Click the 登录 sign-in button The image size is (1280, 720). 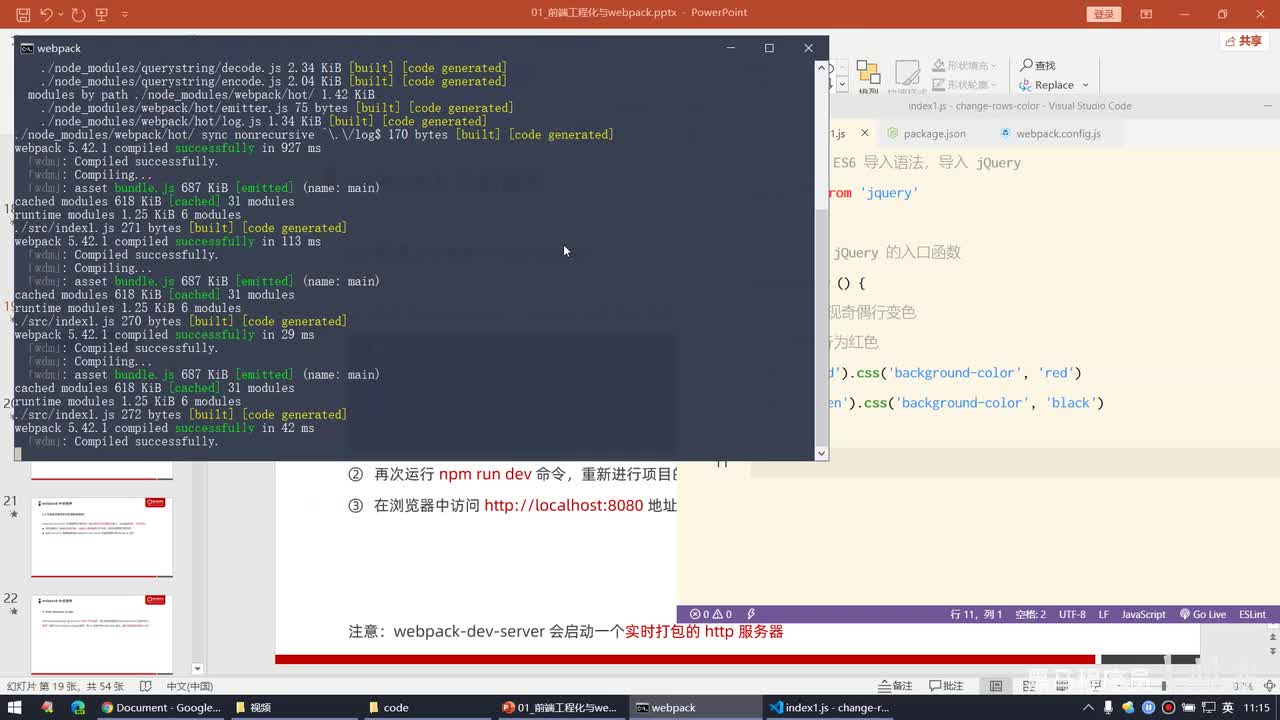tap(1103, 14)
